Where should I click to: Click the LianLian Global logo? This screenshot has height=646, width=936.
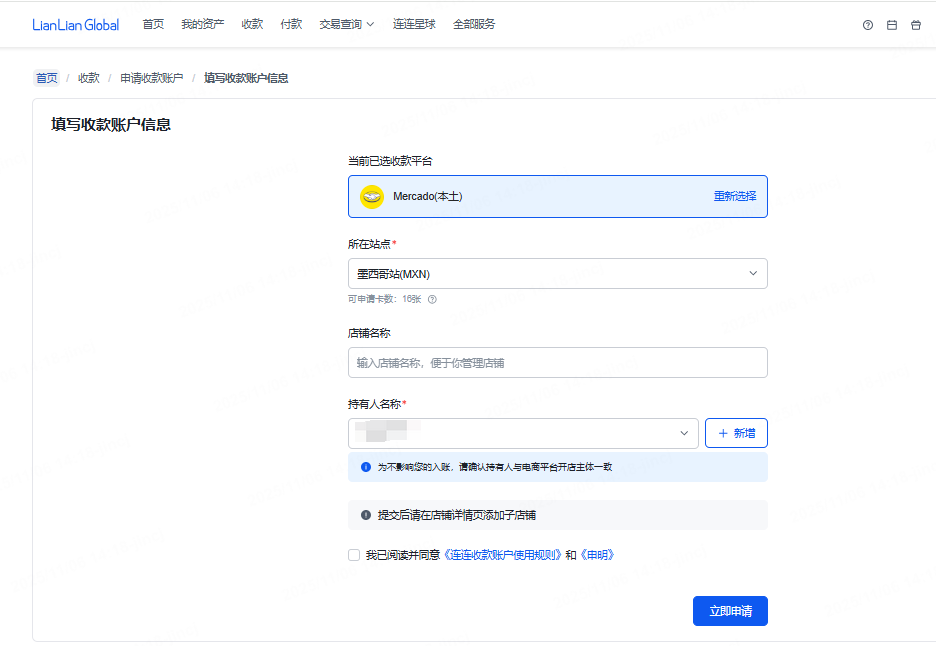75,25
